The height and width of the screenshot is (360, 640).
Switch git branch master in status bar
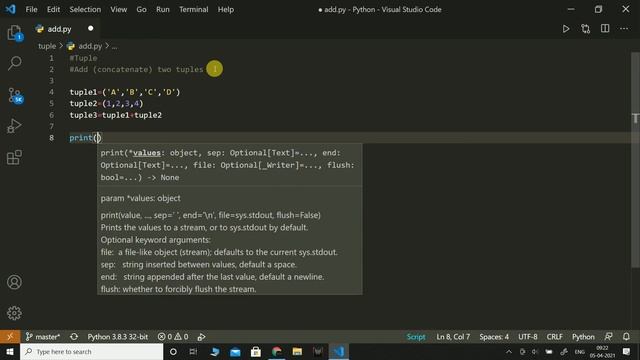(x=43, y=337)
